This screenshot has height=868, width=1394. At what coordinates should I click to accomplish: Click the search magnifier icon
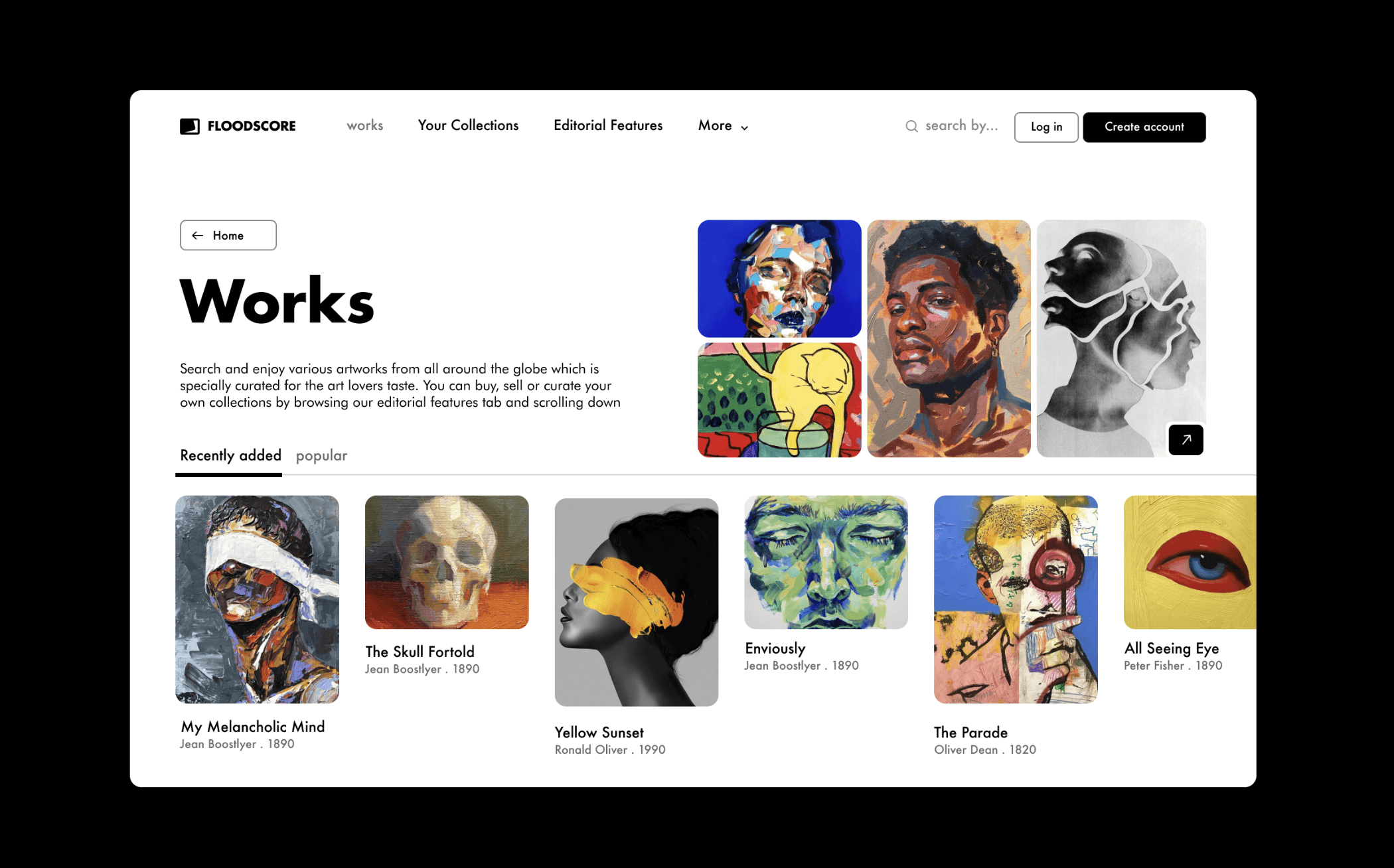[x=911, y=126]
